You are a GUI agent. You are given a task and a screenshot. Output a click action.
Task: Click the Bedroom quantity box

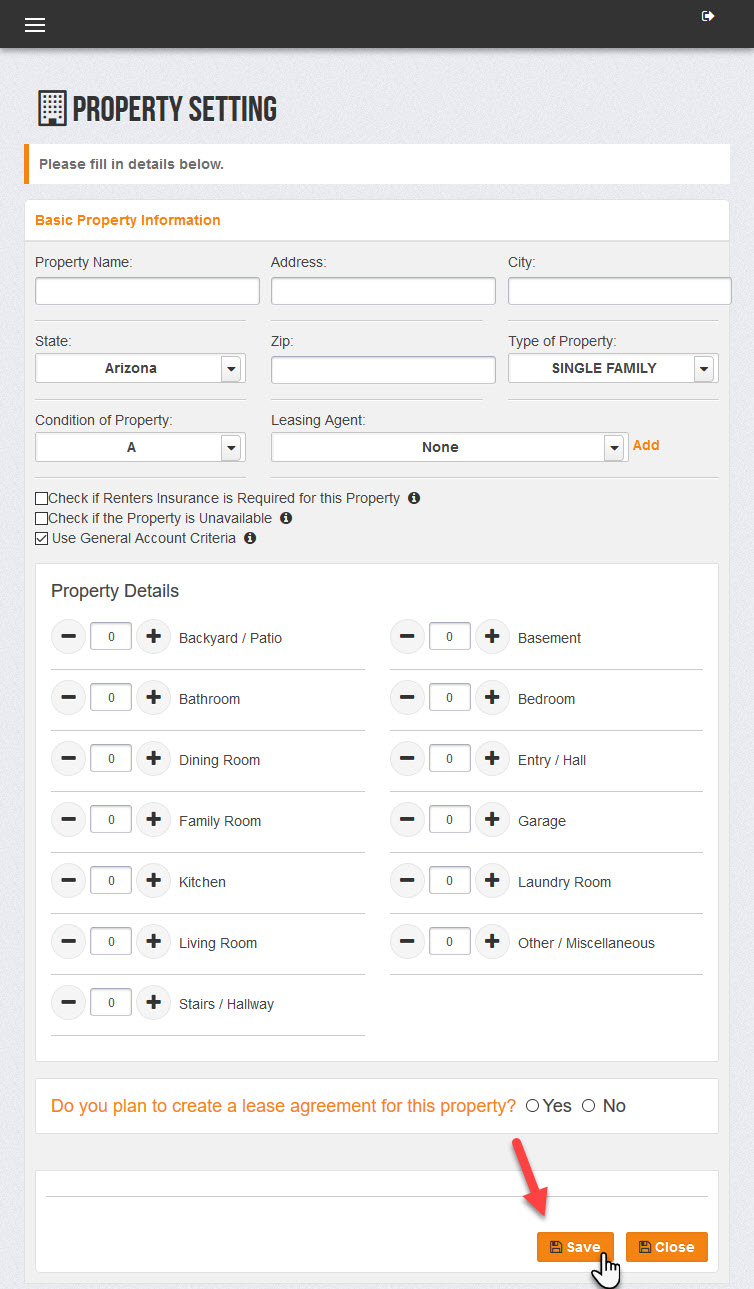point(450,698)
